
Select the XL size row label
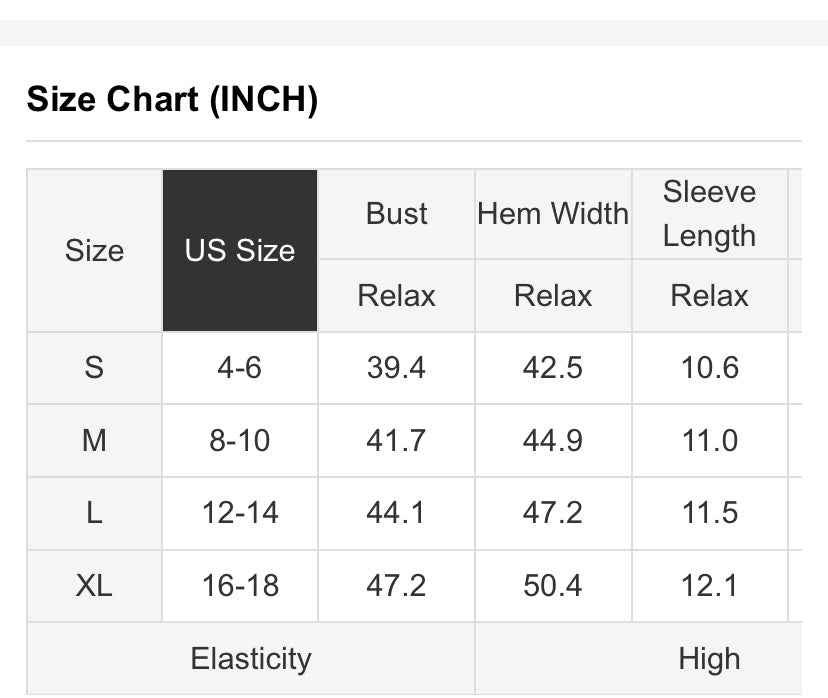(x=94, y=586)
